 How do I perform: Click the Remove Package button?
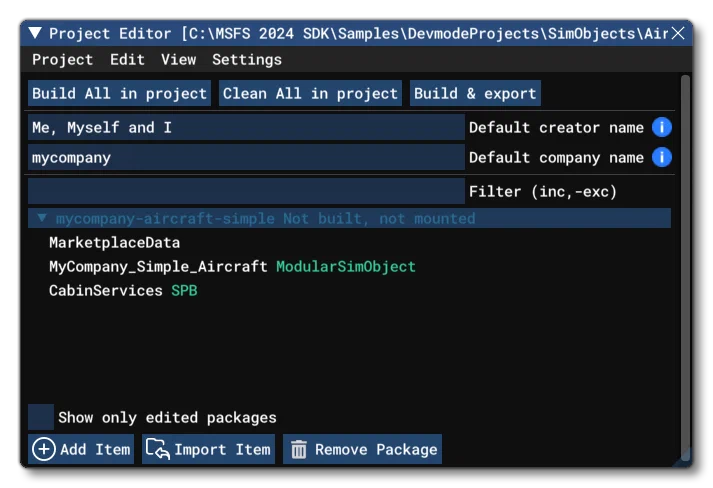coord(362,449)
